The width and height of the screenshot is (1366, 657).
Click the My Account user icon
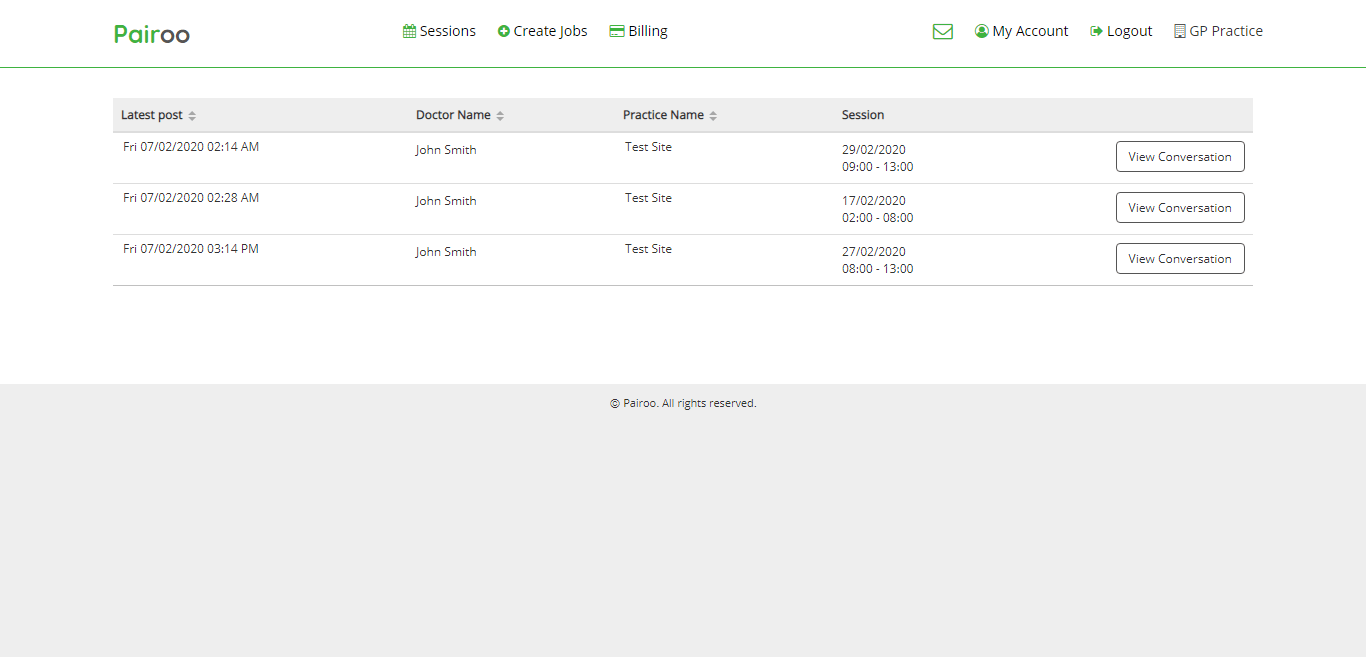tap(981, 31)
